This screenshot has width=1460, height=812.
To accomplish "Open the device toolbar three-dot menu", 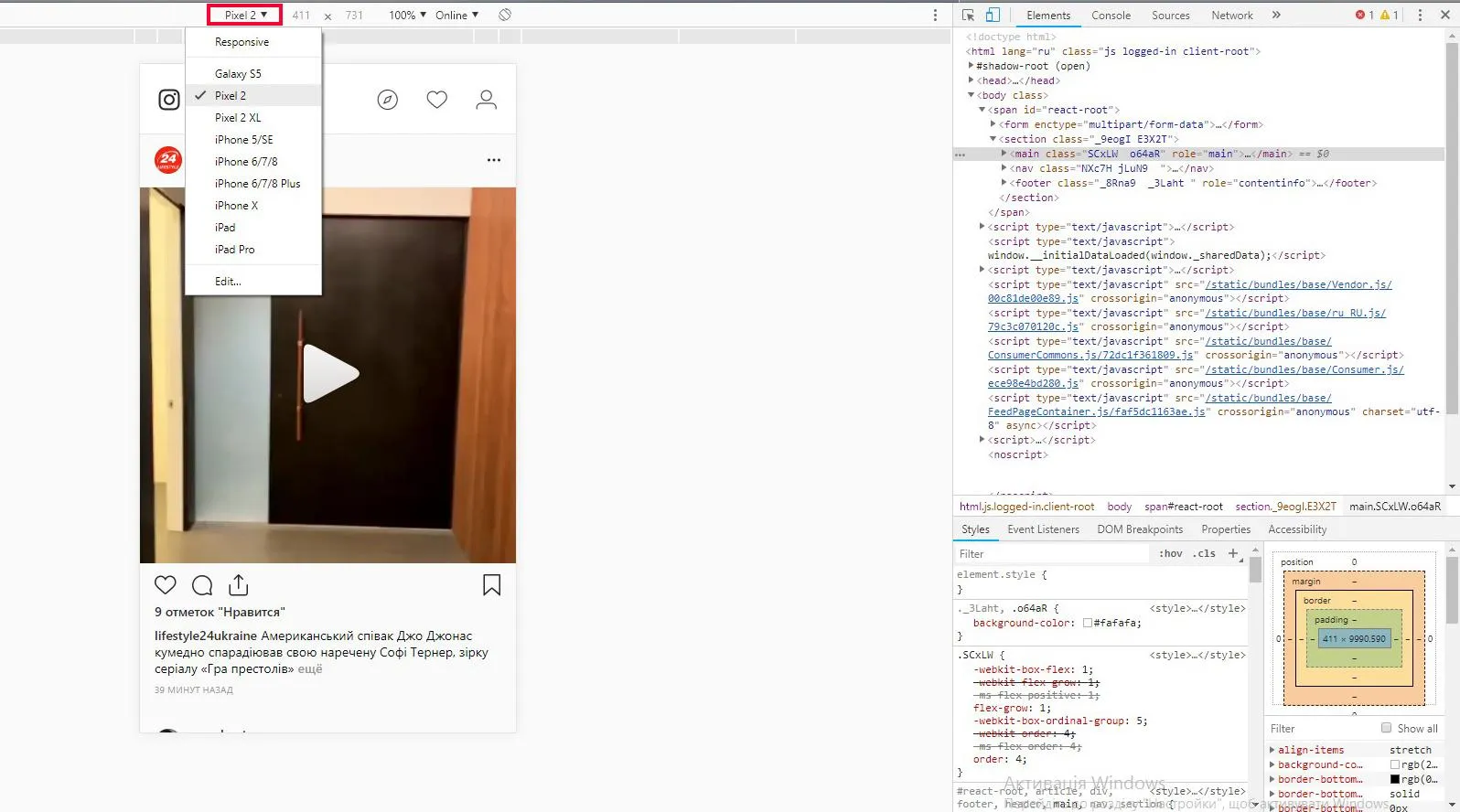I will [x=935, y=16].
